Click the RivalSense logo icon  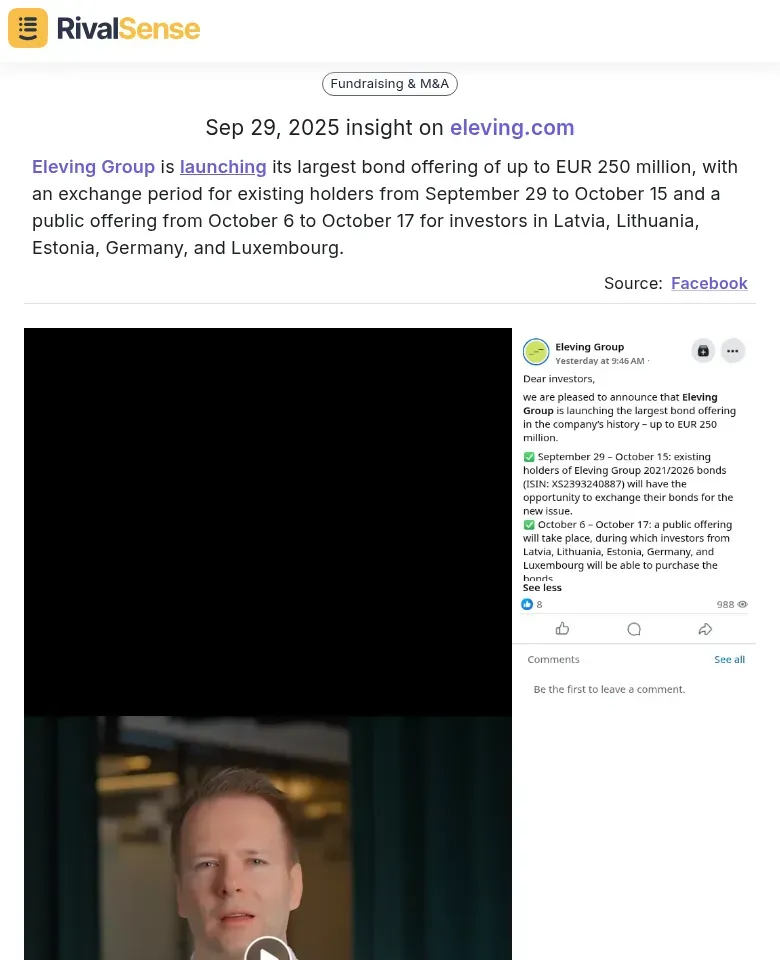pyautogui.click(x=28, y=28)
